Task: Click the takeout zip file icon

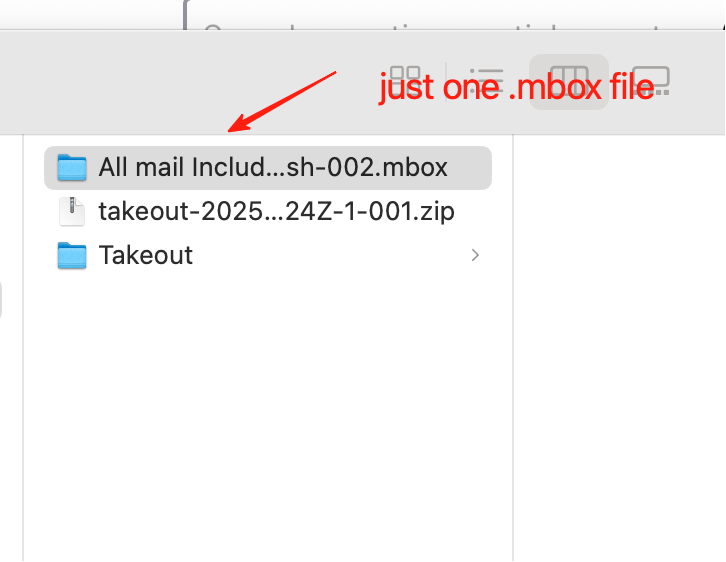Action: 72,211
